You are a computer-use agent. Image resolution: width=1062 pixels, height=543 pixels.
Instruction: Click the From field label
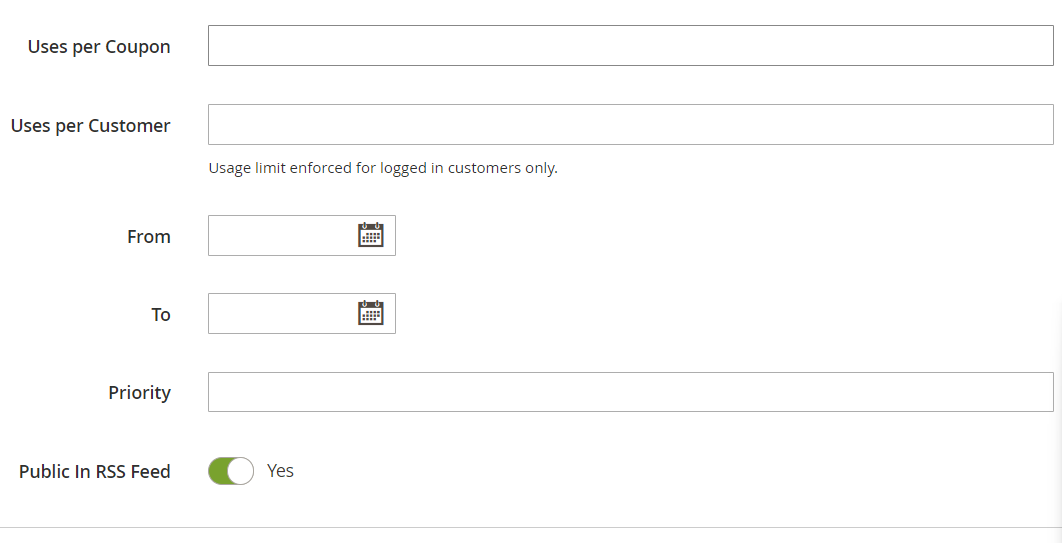coord(149,236)
